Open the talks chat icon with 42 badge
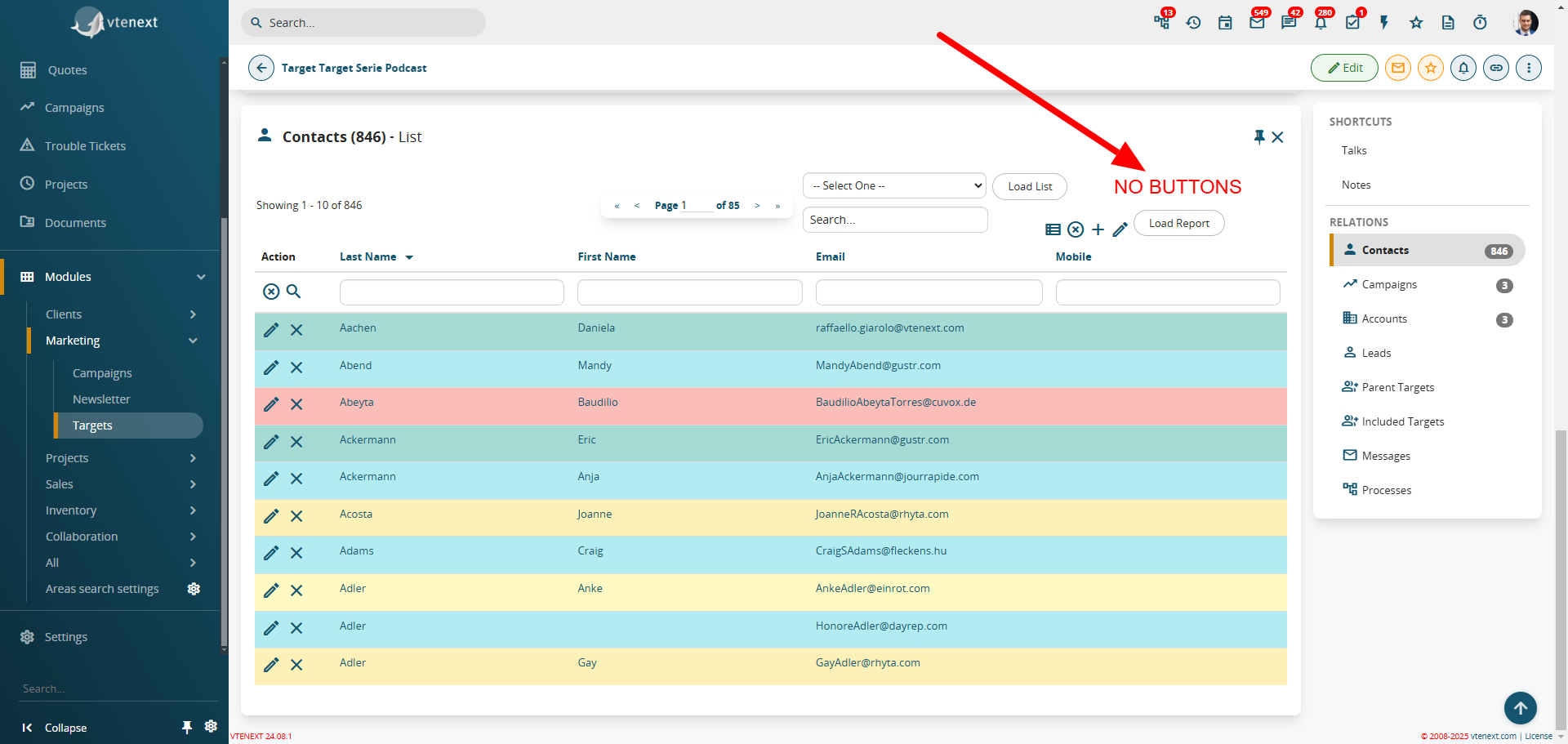This screenshot has width=1568, height=744. click(x=1289, y=22)
